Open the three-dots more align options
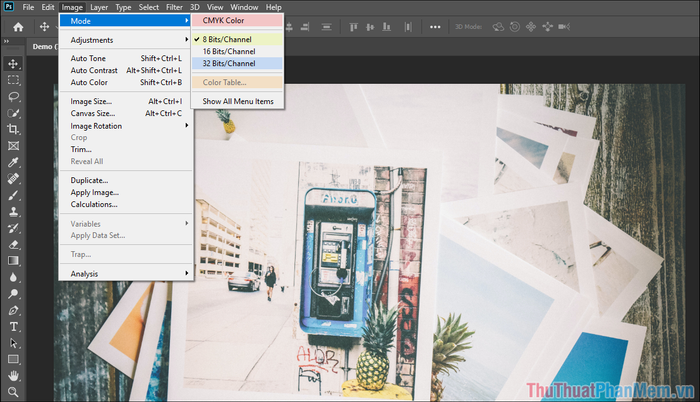This screenshot has height=402, width=700. point(435,27)
